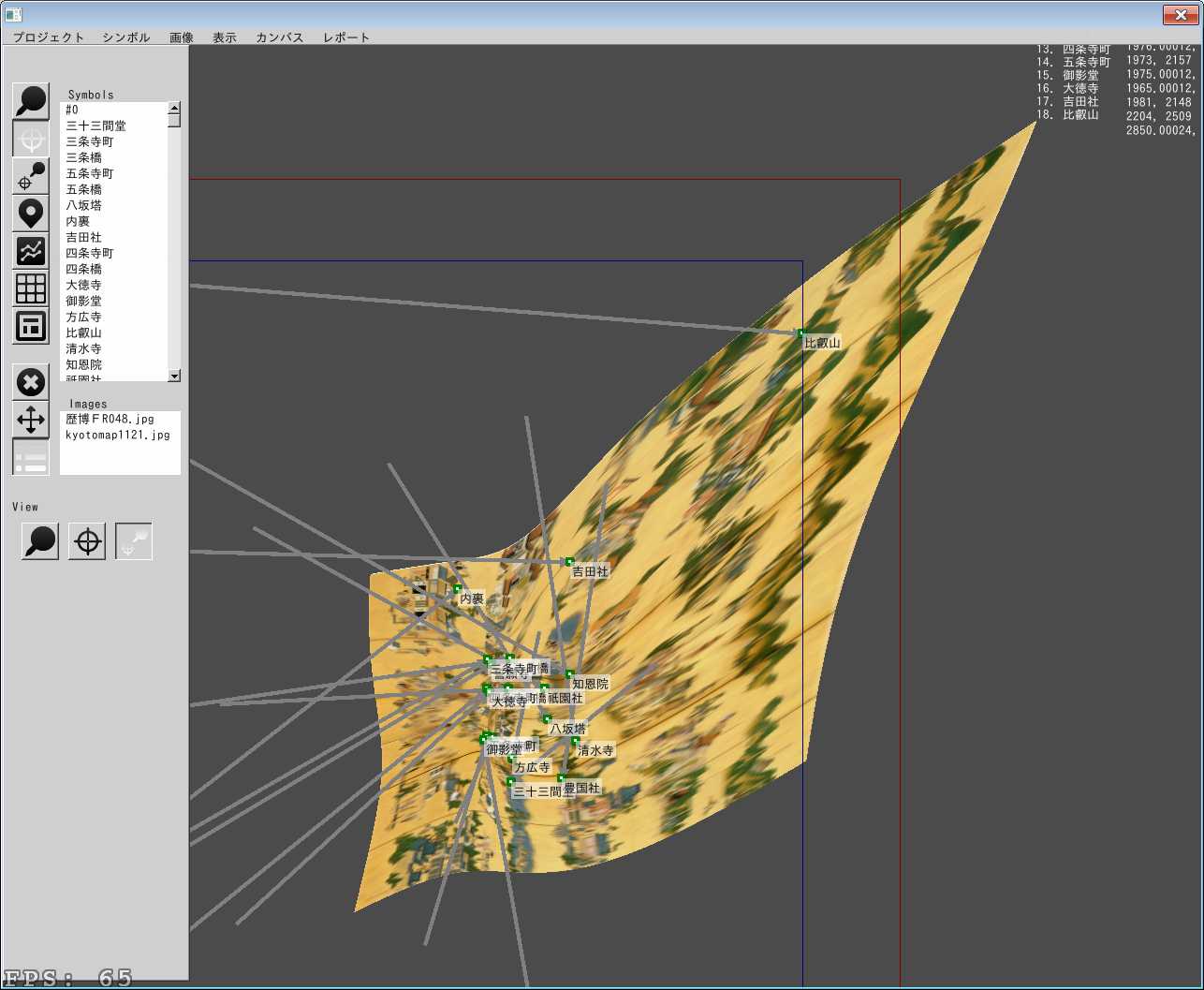Select 大徳寺 in the Symbols list
Viewport: 1204px width, 990px height.
click(113, 285)
